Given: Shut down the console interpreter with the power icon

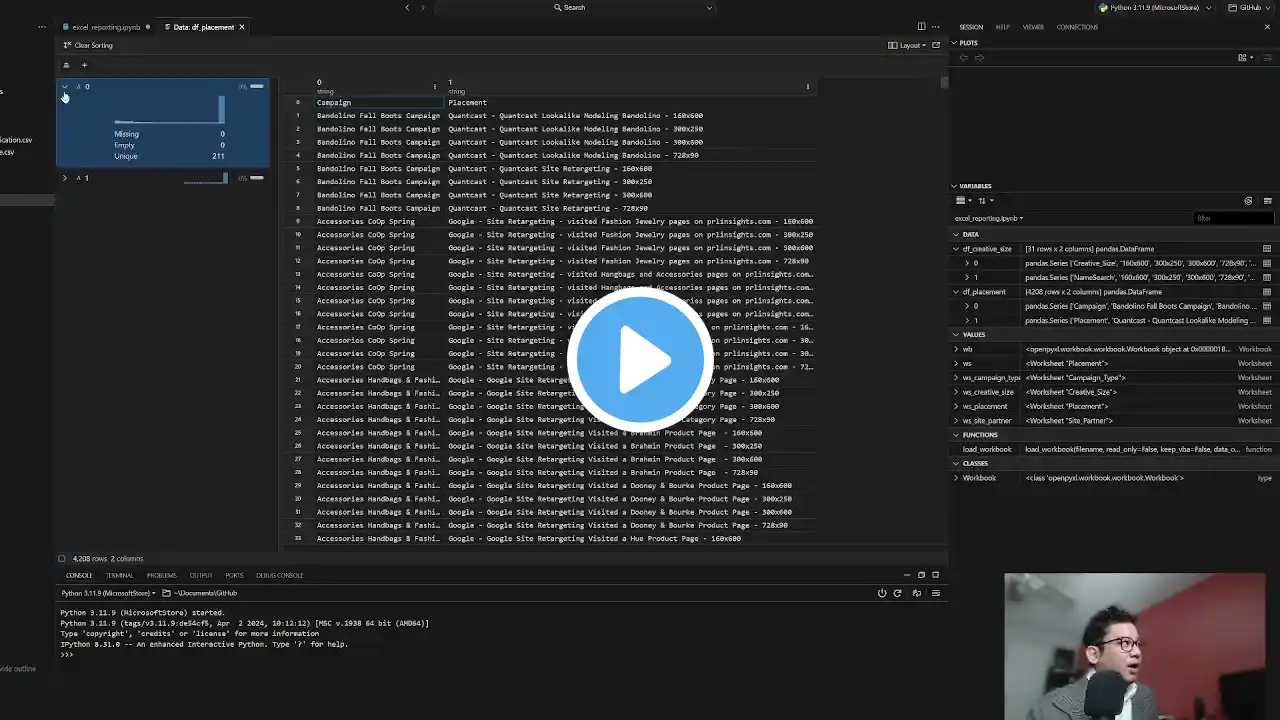Looking at the screenshot, I should (x=882, y=593).
